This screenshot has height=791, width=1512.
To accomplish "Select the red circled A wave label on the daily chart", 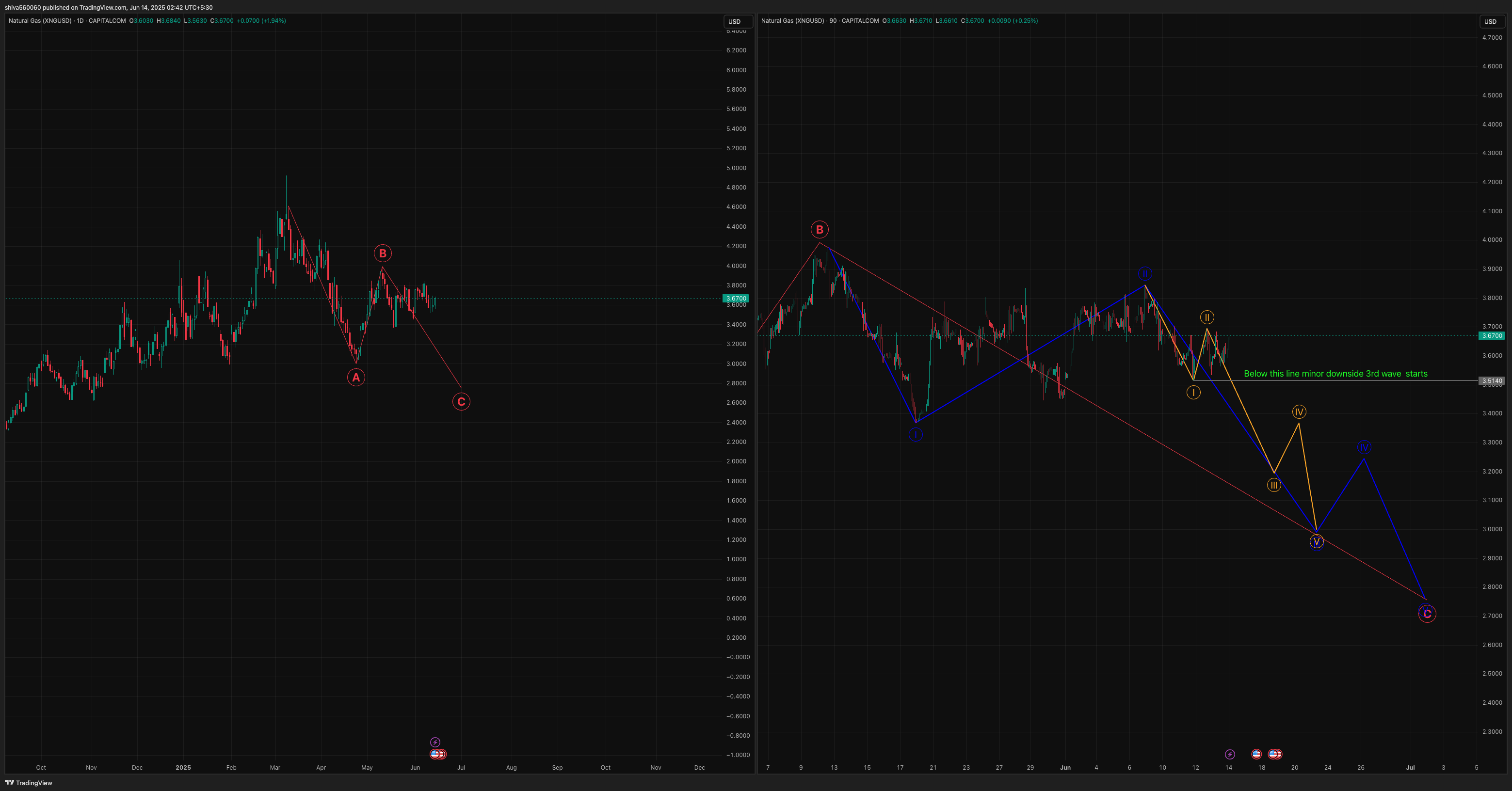I will pos(356,377).
